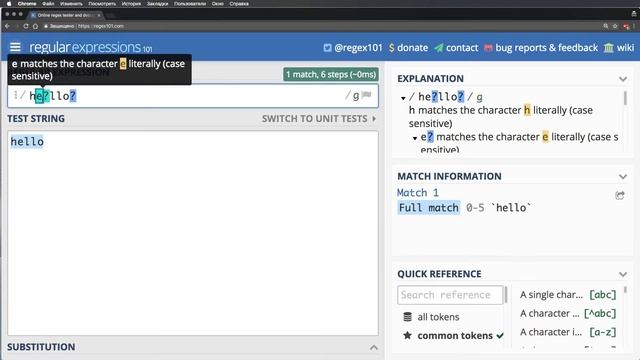Select 'A character i... [a-z]' reference
Image resolution: width=640 pixels, height=360 pixels.
pos(568,332)
